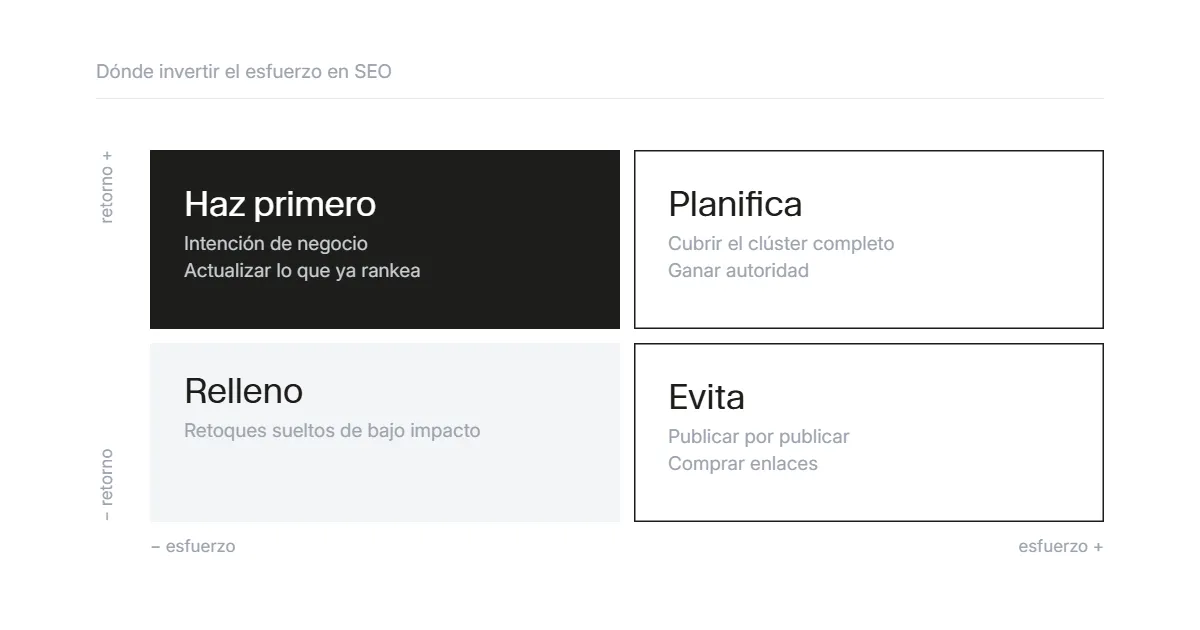Select 'Retoques sueltos de bajo impacto' text
The height and width of the screenshot is (630, 1200).
tap(332, 431)
